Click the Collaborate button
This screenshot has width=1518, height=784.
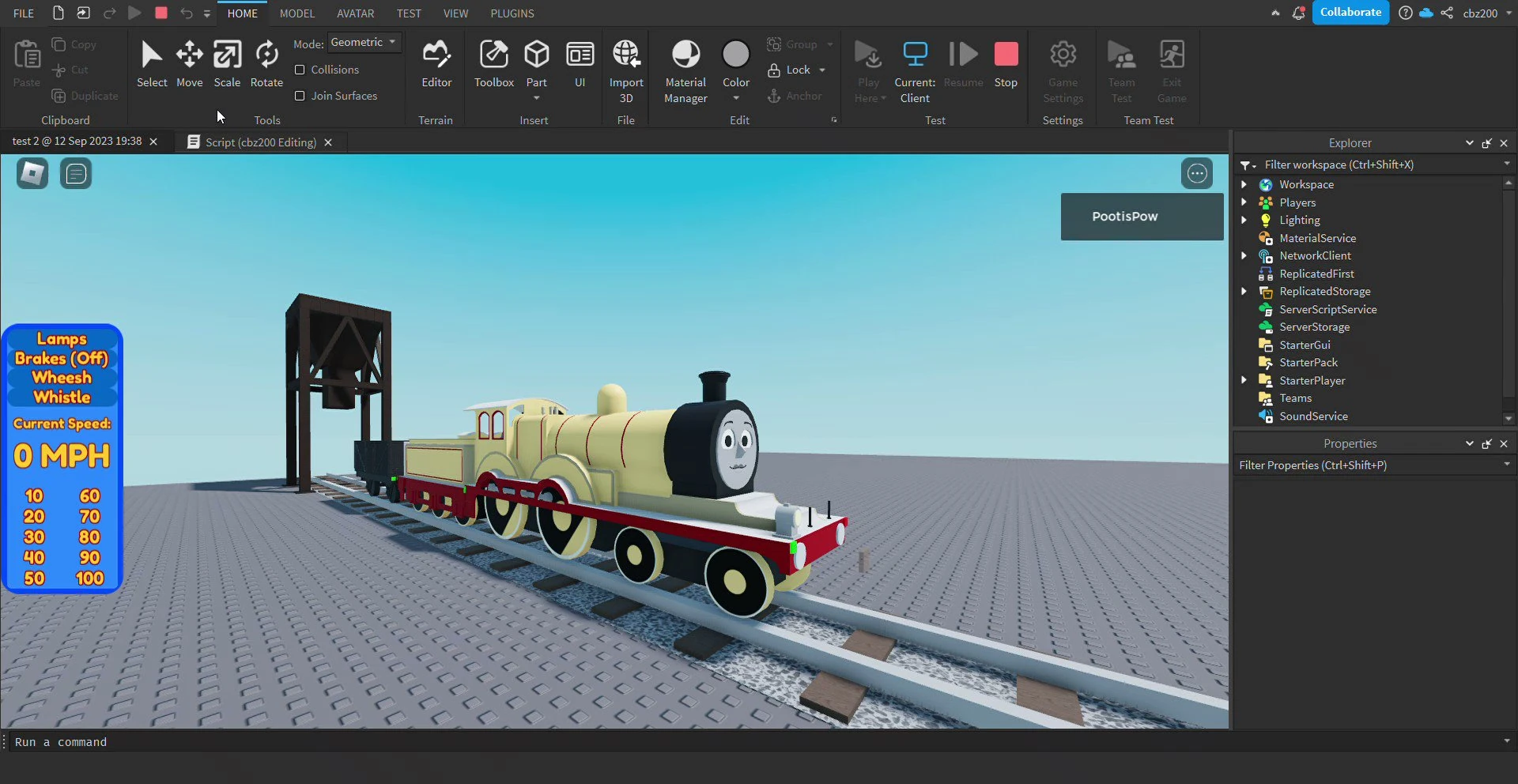click(1350, 13)
